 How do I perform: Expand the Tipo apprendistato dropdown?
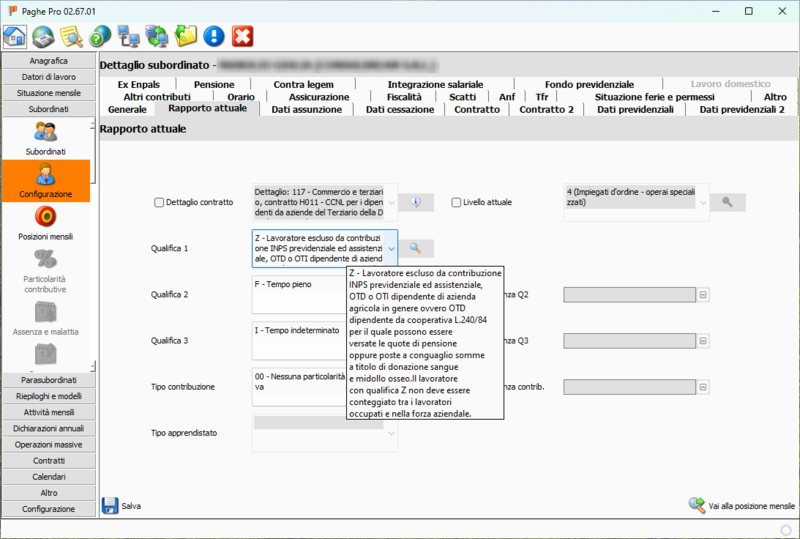[x=391, y=433]
